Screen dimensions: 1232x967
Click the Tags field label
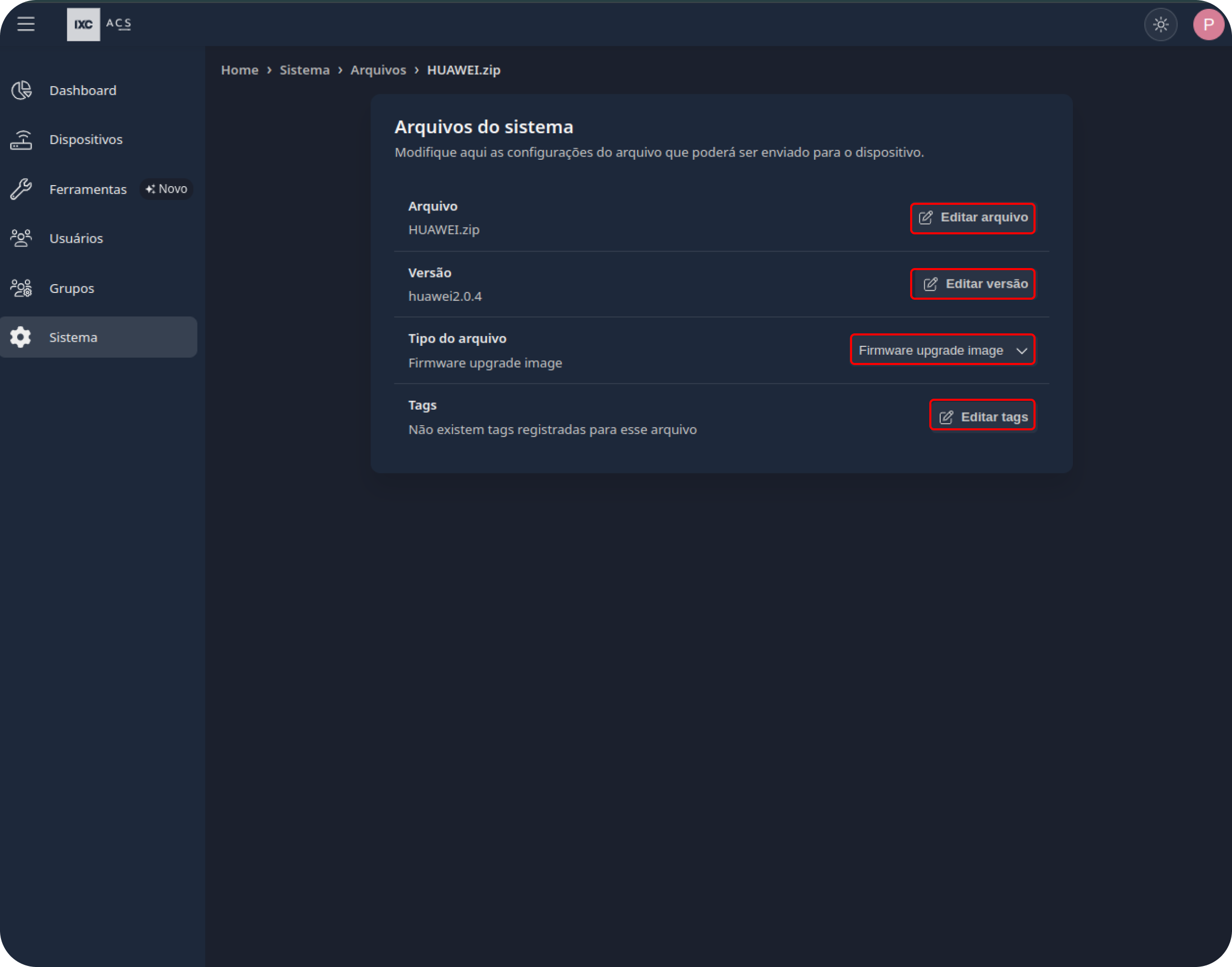(x=422, y=405)
